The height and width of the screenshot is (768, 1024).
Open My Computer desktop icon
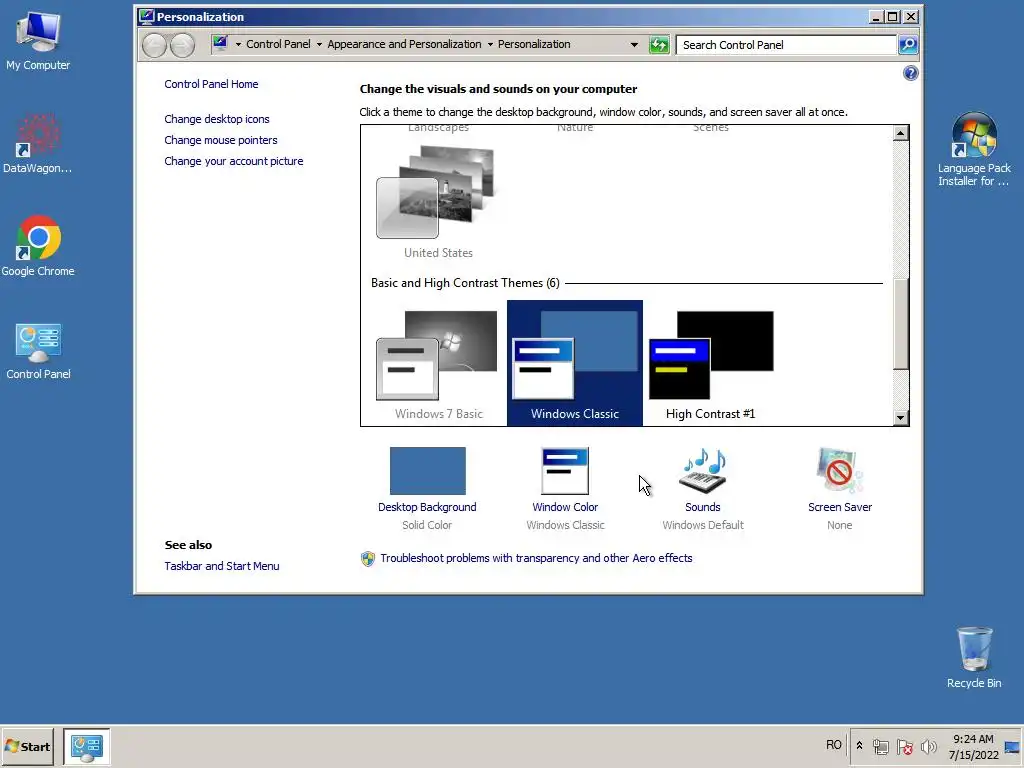click(38, 40)
